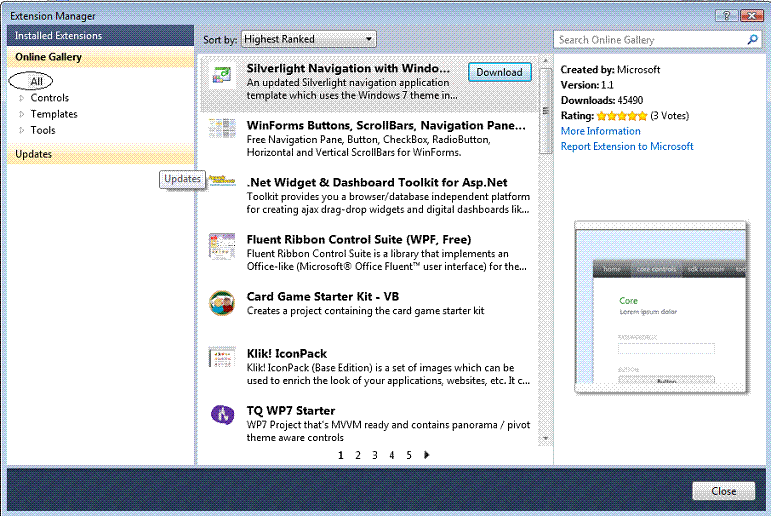Open the Installed Extensions tab

100,36
